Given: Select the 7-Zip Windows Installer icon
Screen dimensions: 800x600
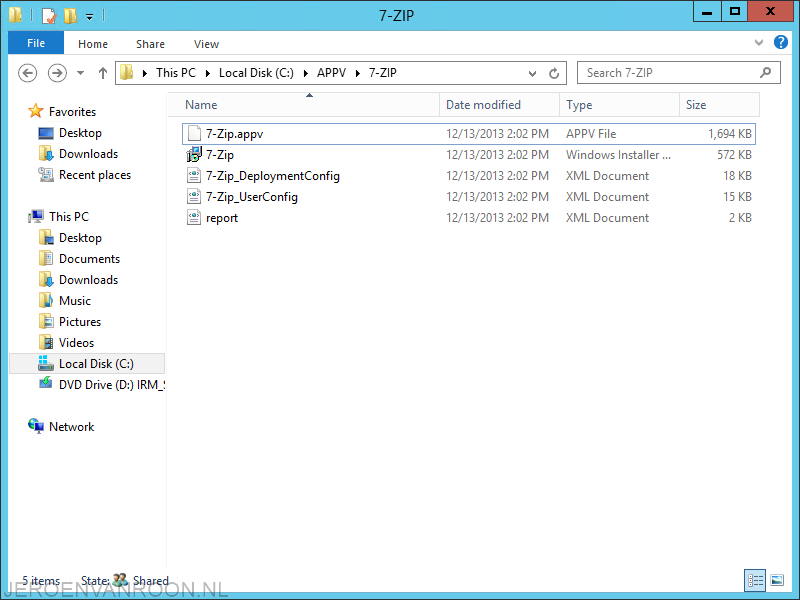Looking at the screenshot, I should point(194,155).
